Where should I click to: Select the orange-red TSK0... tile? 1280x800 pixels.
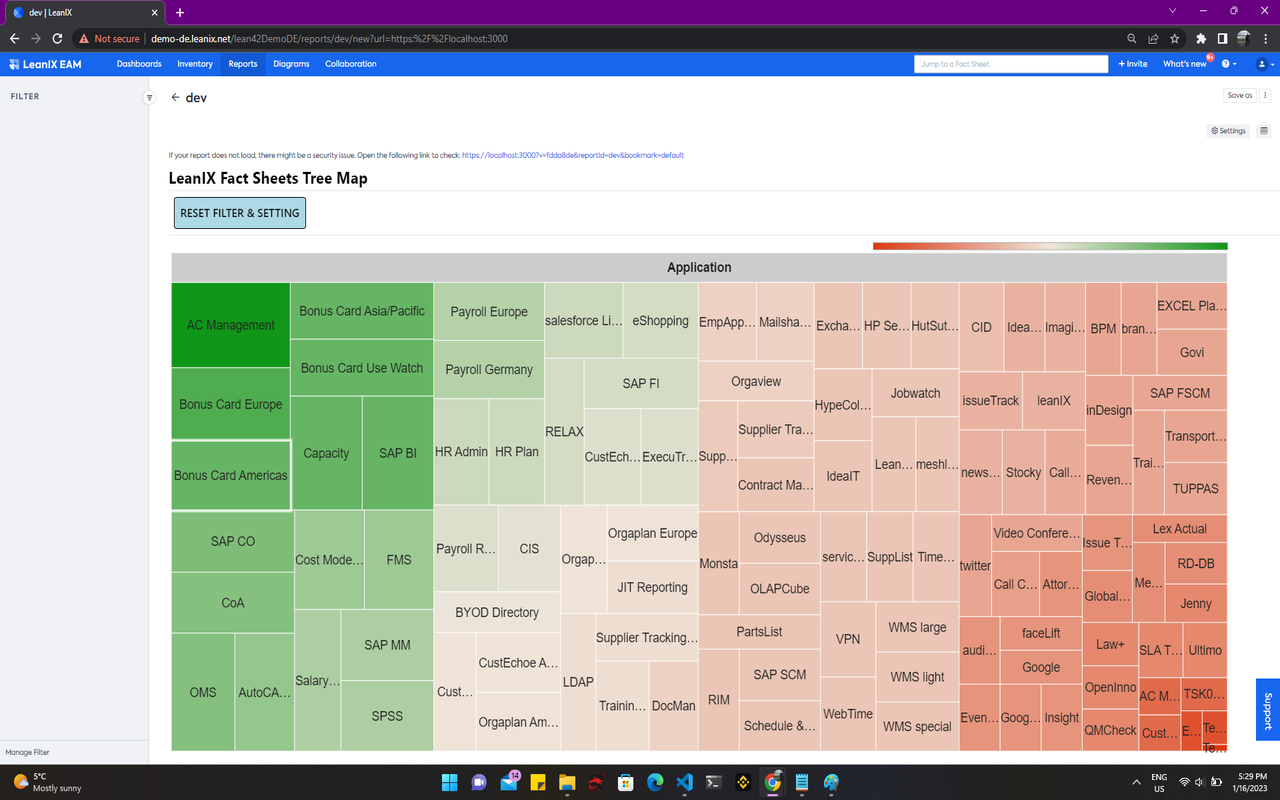pos(1204,693)
